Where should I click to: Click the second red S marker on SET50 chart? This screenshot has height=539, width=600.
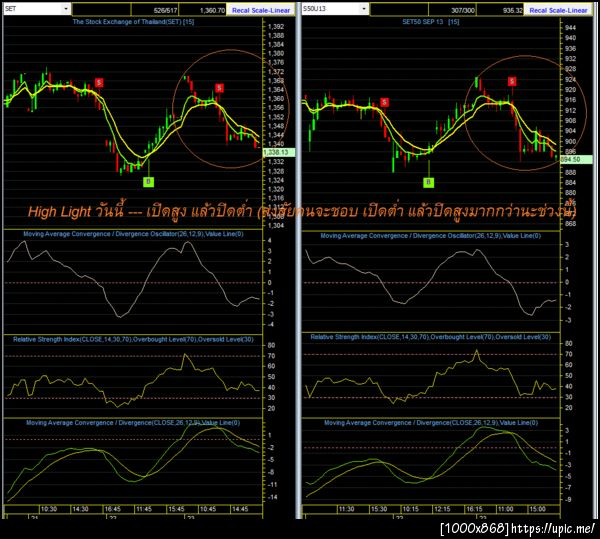(x=512, y=81)
